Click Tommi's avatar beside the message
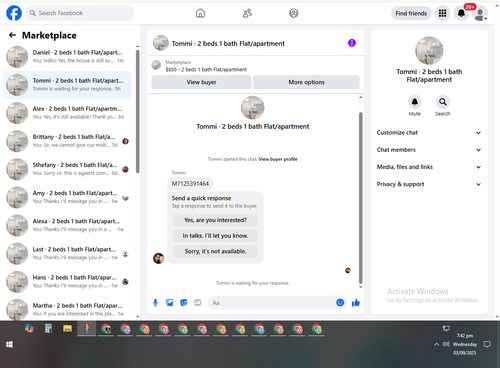Screen dimensions: 500x368 tap(158, 258)
